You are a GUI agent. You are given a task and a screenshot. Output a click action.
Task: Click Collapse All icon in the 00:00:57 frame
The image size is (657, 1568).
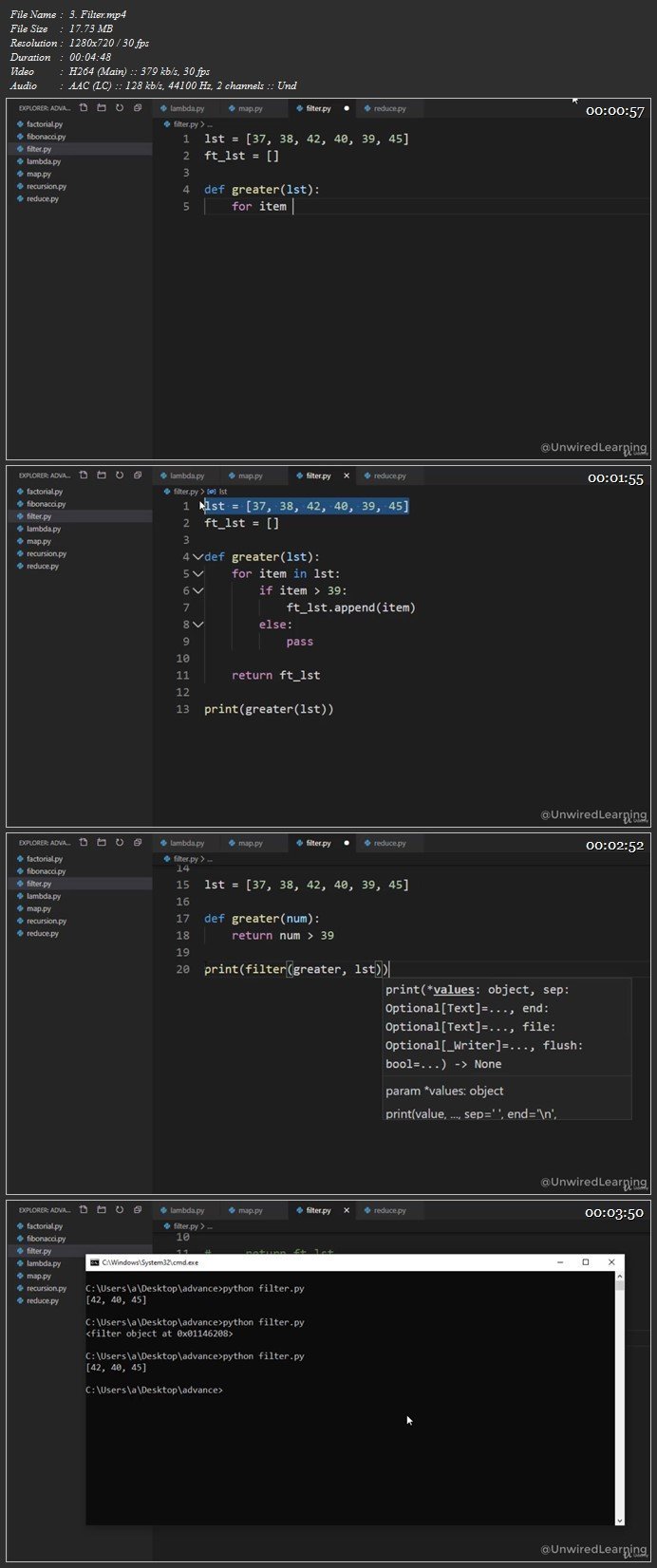[x=138, y=108]
